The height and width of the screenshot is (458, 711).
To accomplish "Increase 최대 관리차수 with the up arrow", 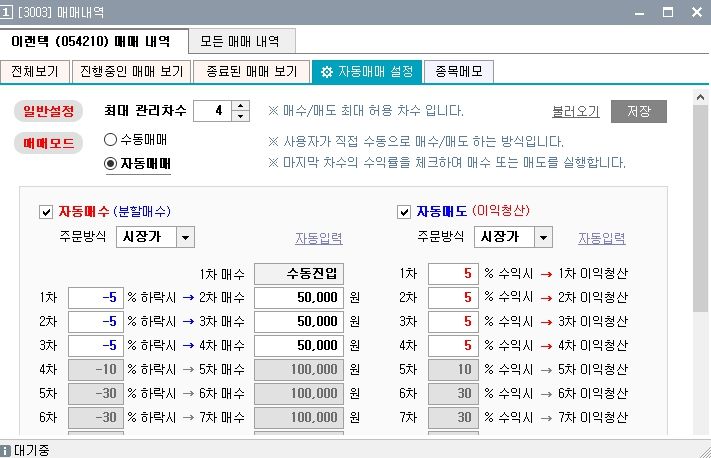I will (x=239, y=106).
